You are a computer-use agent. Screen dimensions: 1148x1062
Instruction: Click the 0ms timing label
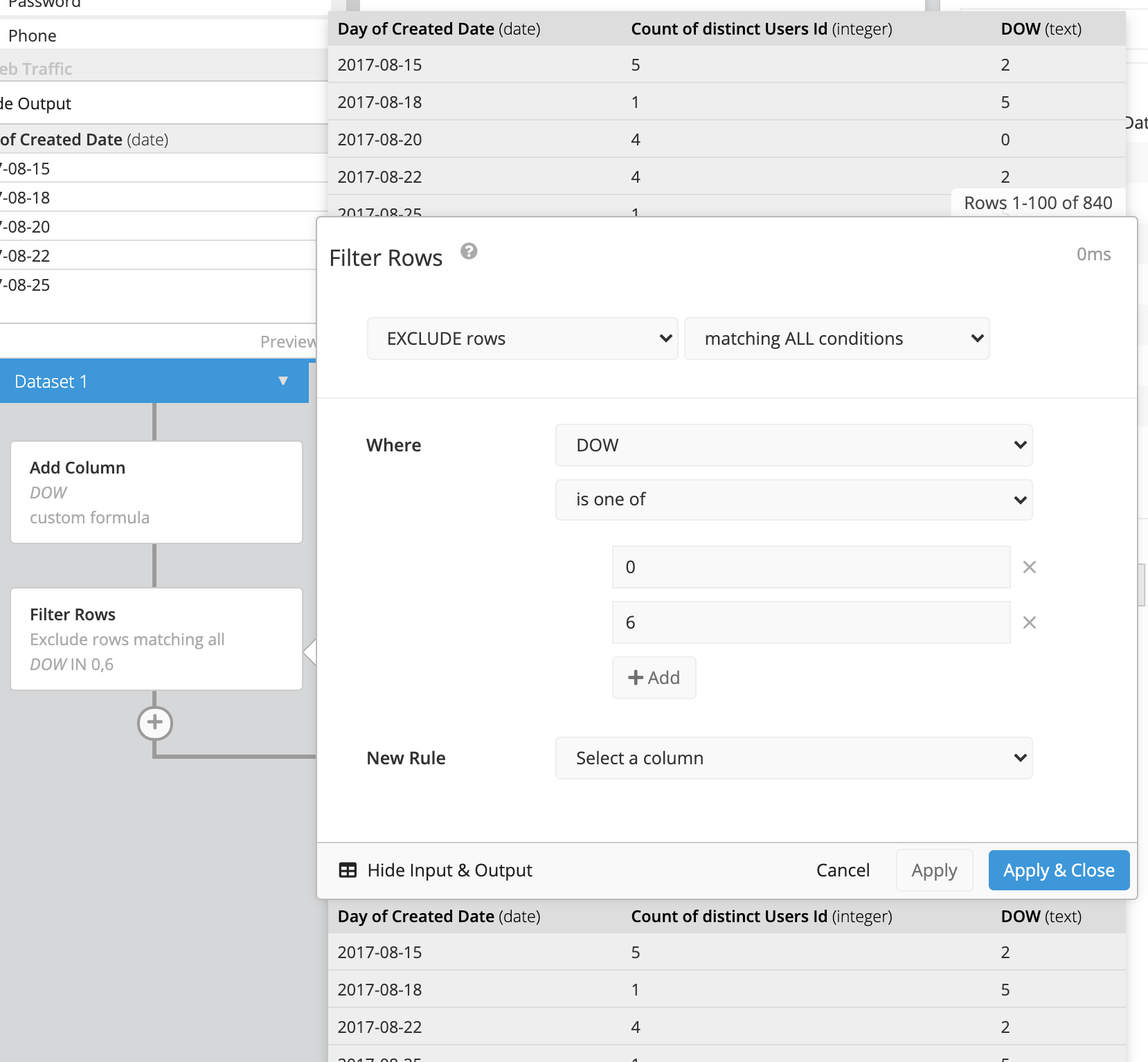click(1093, 254)
